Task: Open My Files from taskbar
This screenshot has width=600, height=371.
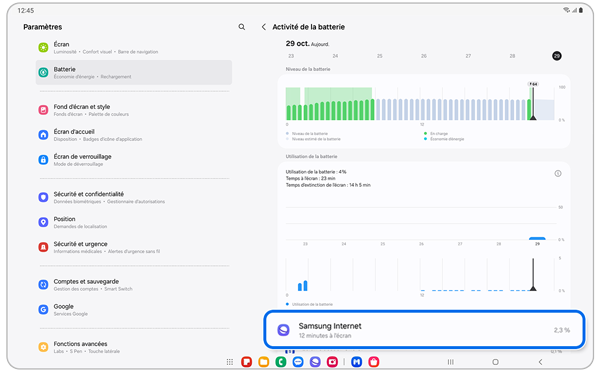Action: coord(264,362)
